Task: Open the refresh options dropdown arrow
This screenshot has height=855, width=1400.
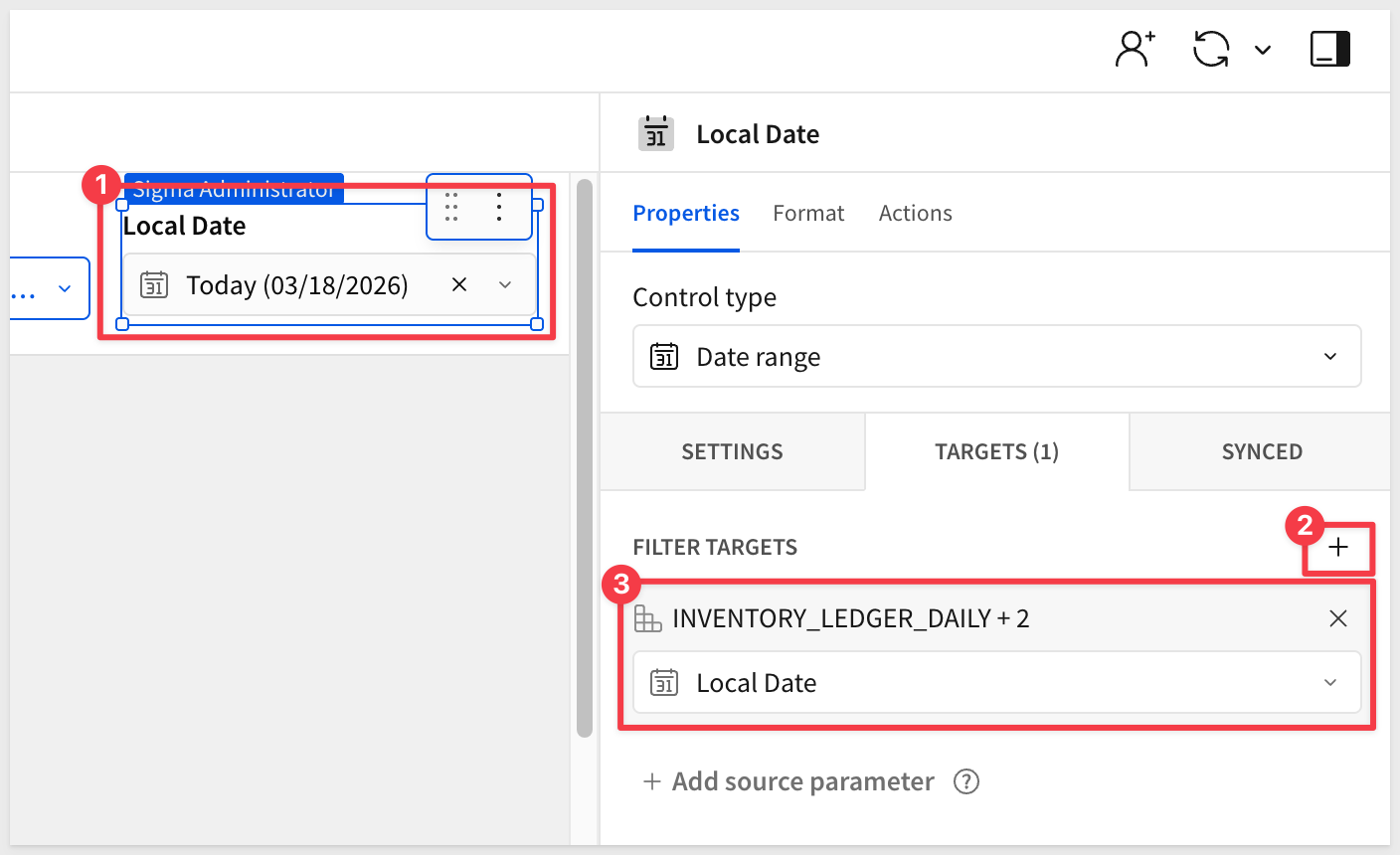Action: [x=1263, y=50]
